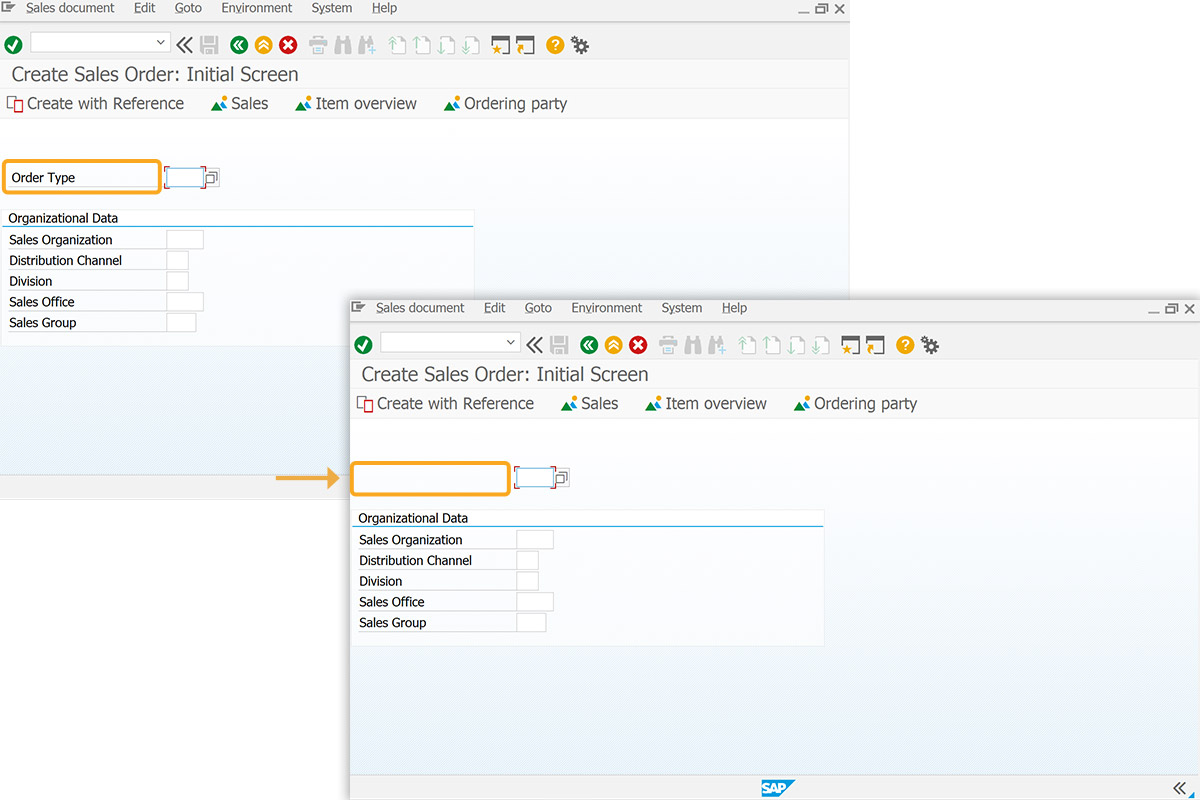Click the Create New Session icon in the front window

tap(850, 344)
